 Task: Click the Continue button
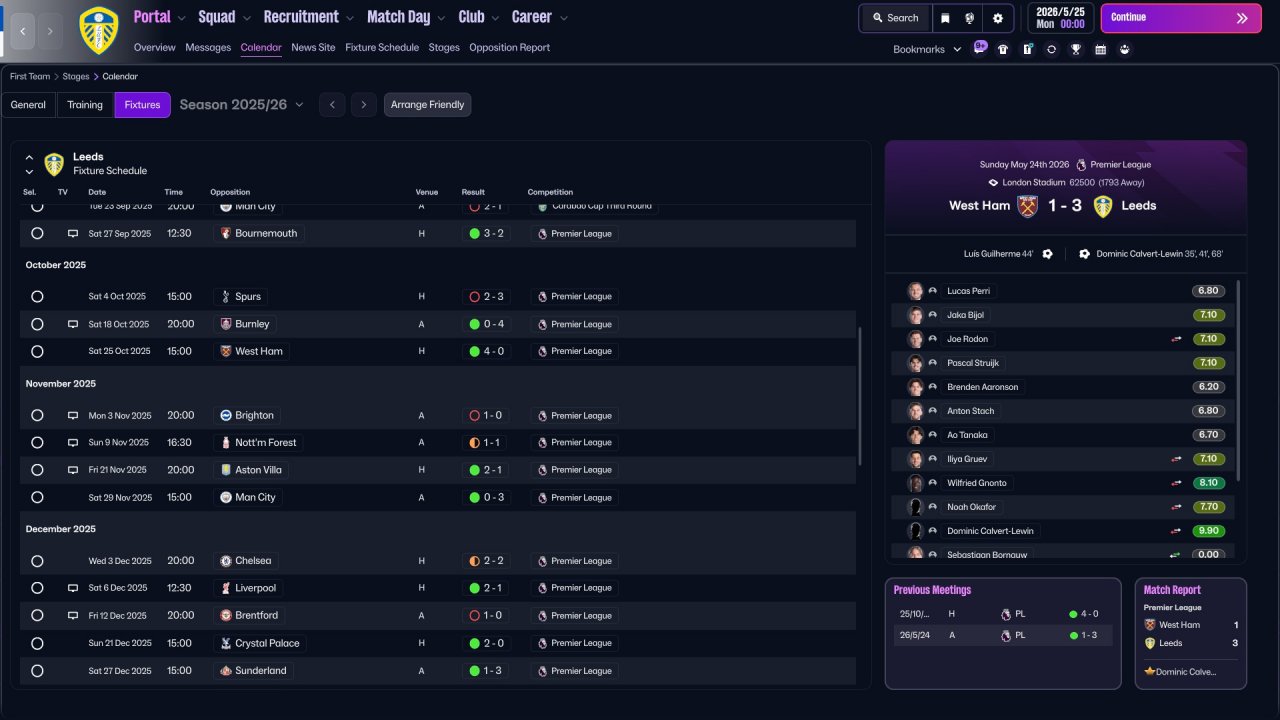point(1181,18)
